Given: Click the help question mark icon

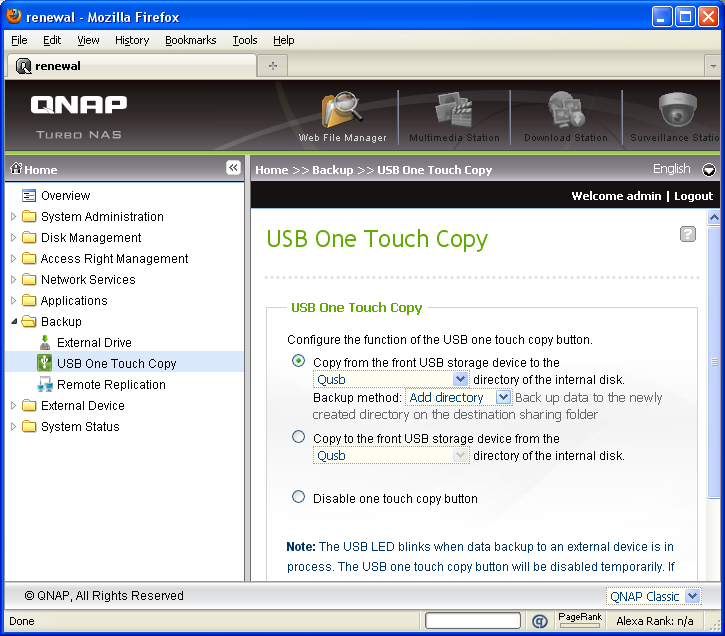Looking at the screenshot, I should pyautogui.click(x=687, y=234).
